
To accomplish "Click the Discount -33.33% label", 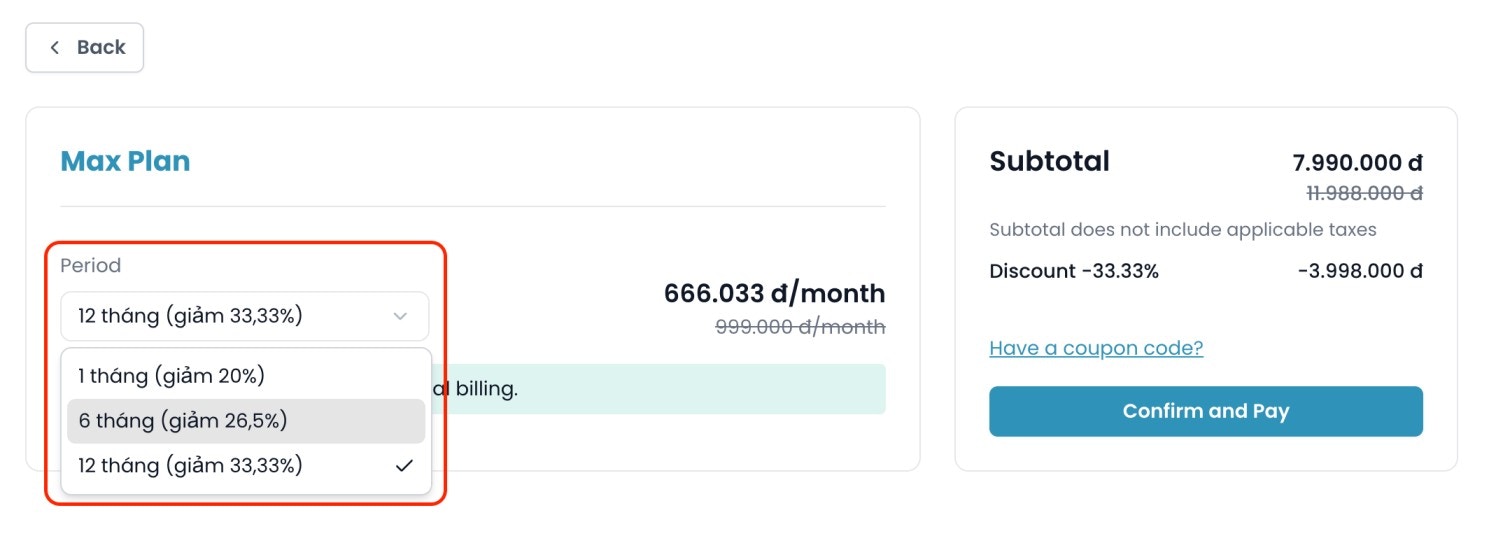I will [x=1074, y=271].
